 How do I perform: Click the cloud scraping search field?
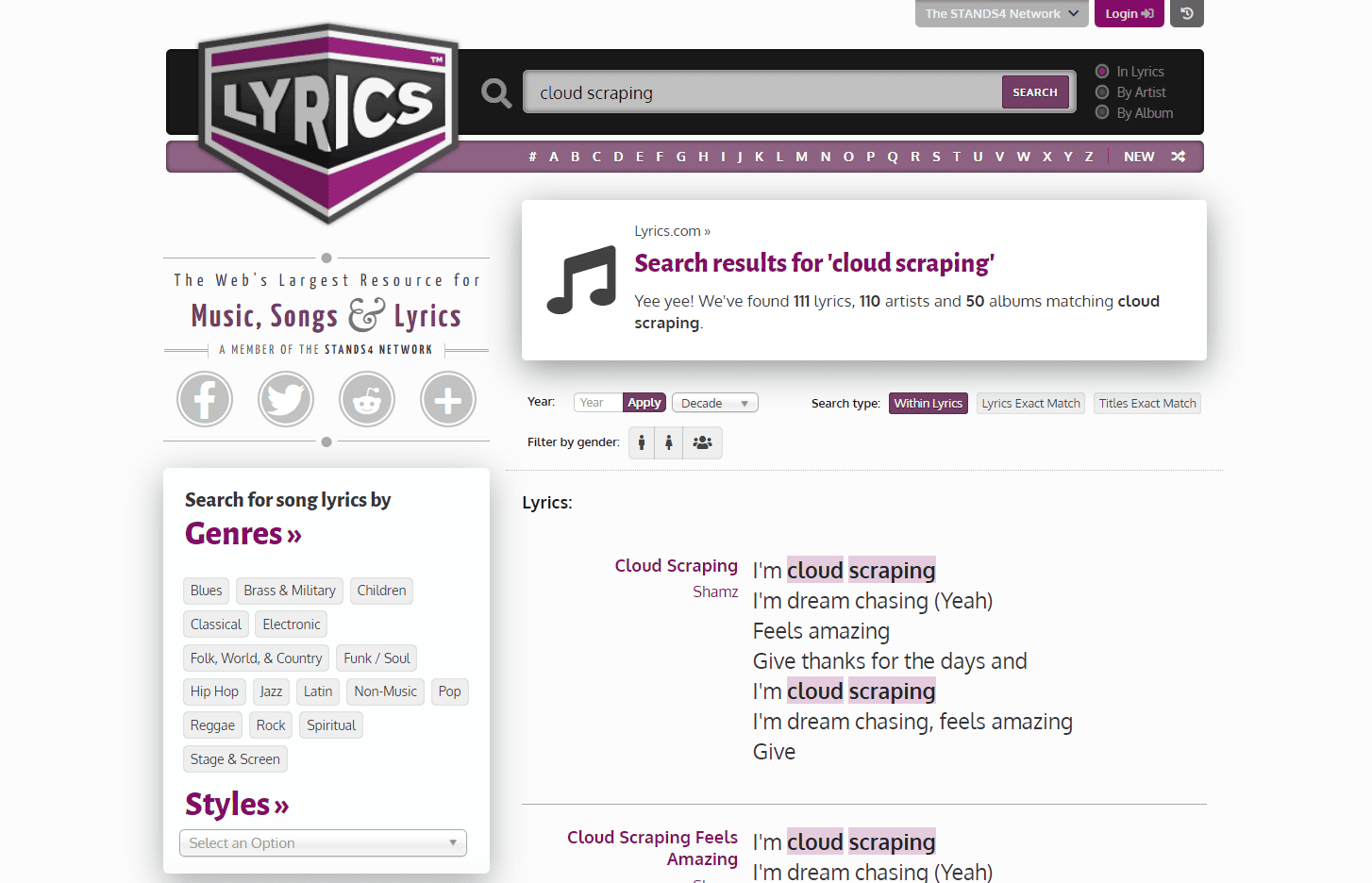[762, 92]
